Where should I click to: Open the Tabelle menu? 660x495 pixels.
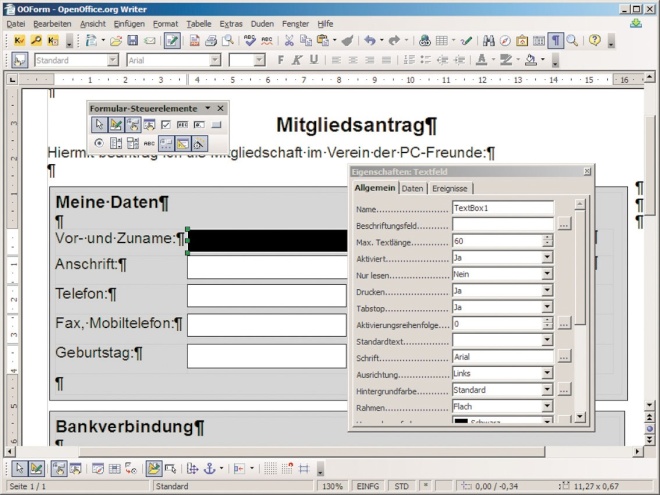199,24
